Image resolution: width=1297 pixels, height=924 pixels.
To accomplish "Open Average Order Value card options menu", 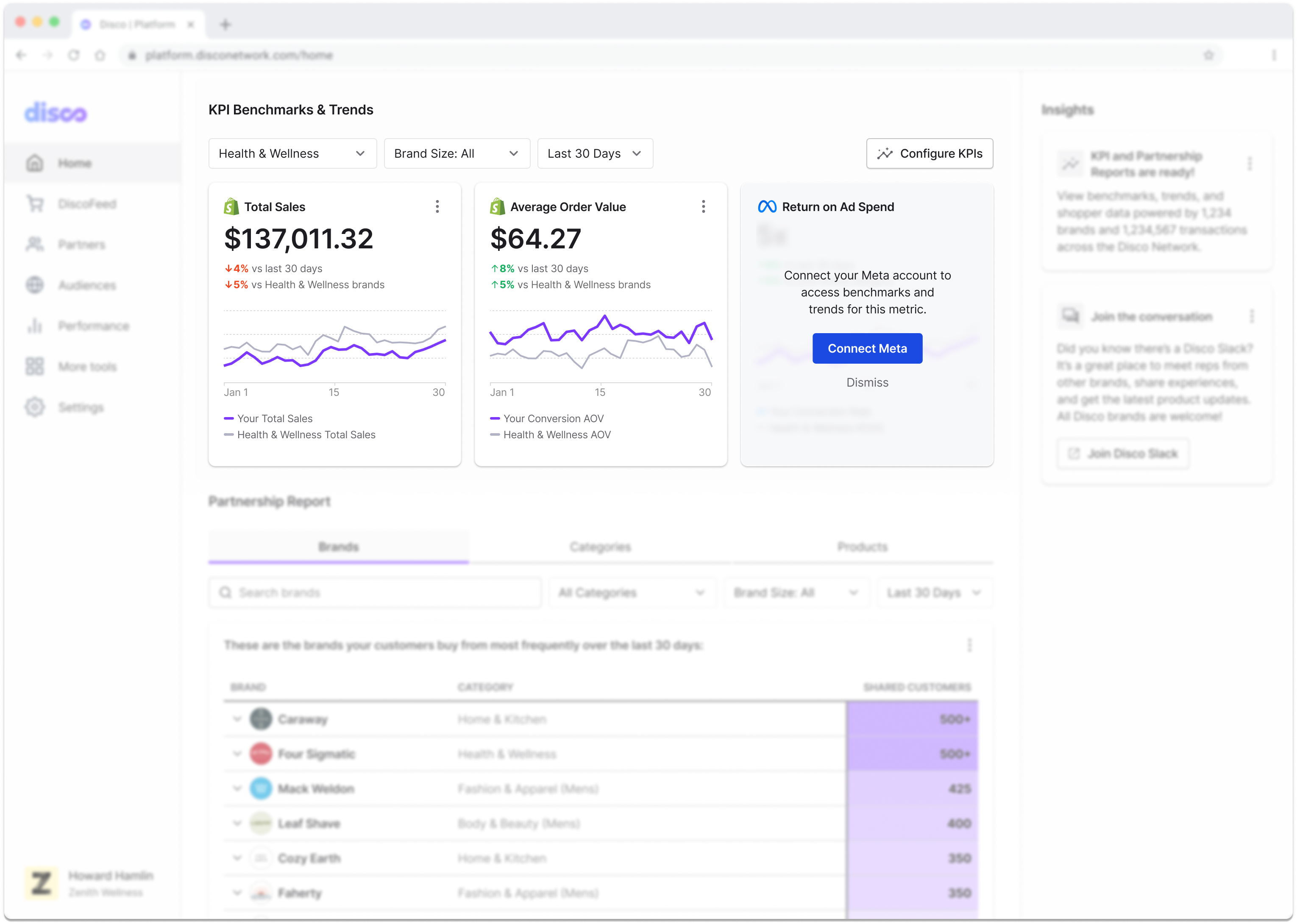I will [x=703, y=206].
